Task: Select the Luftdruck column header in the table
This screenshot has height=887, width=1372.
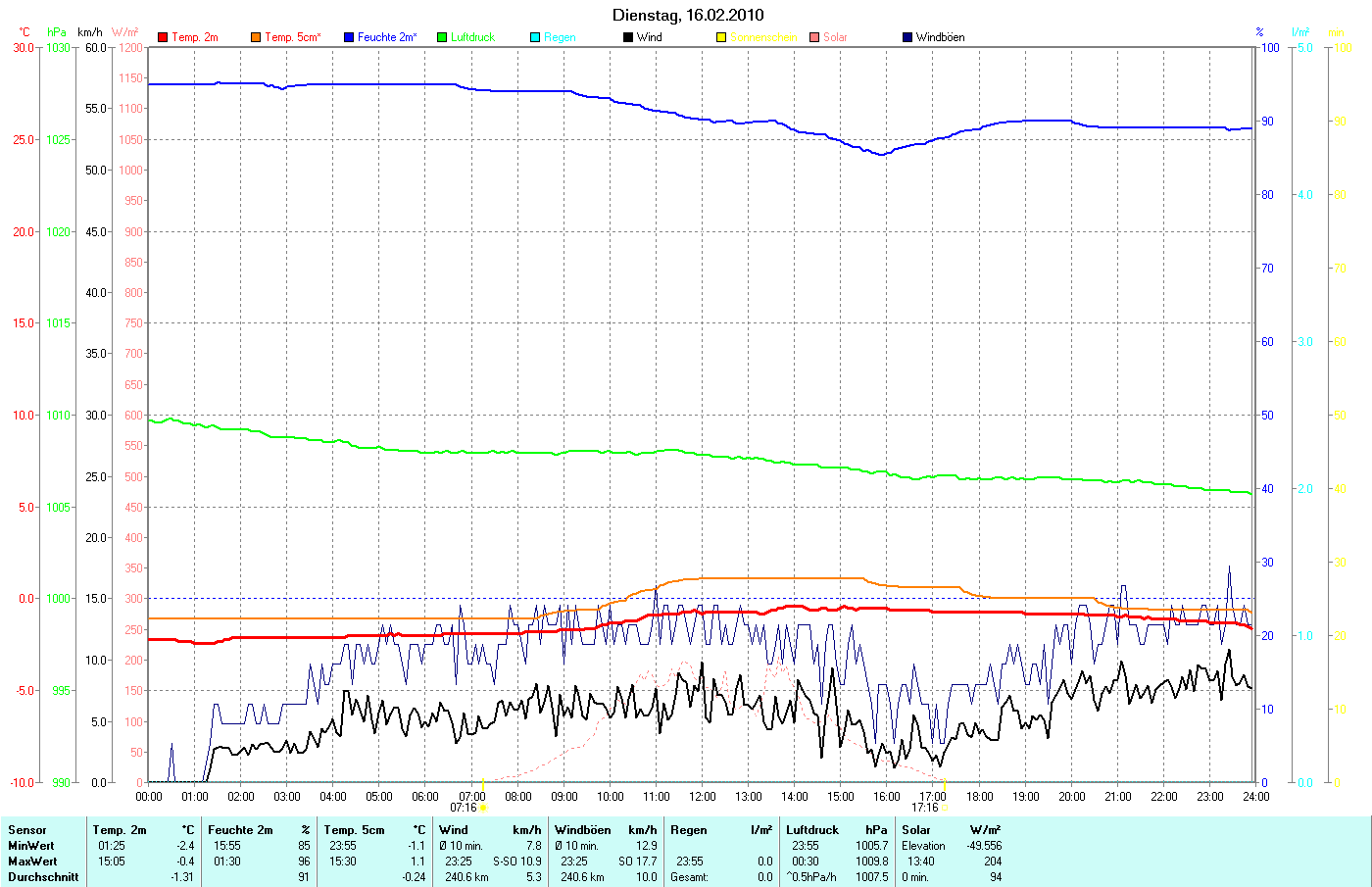Action: tap(812, 830)
